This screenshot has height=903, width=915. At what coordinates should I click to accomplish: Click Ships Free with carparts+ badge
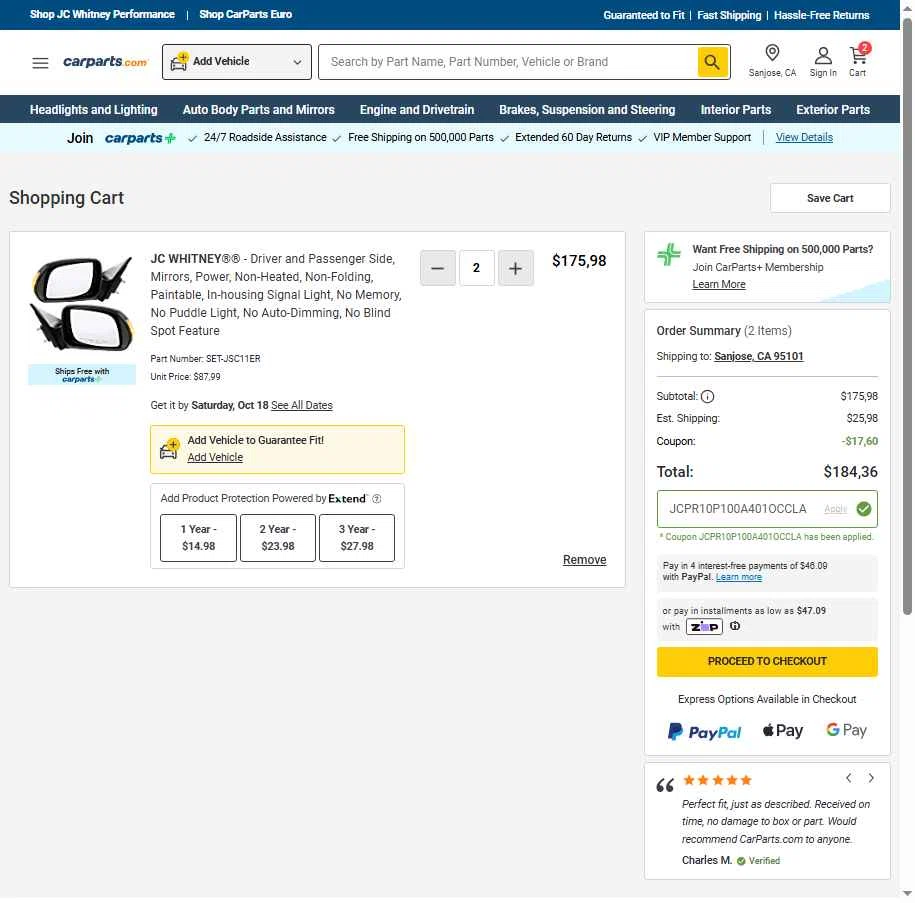click(x=82, y=375)
